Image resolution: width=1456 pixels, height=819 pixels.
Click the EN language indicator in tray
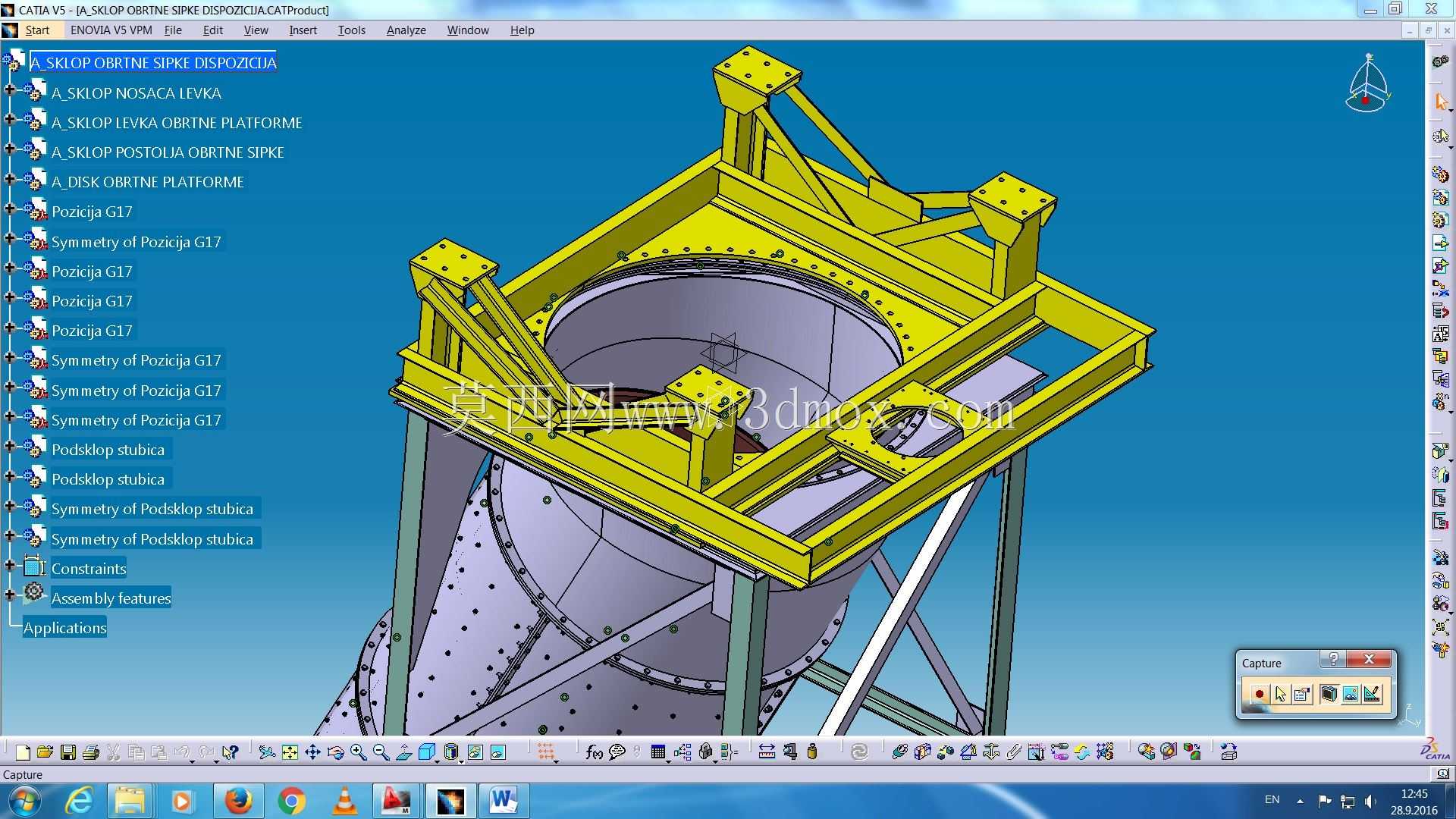coord(1272,800)
